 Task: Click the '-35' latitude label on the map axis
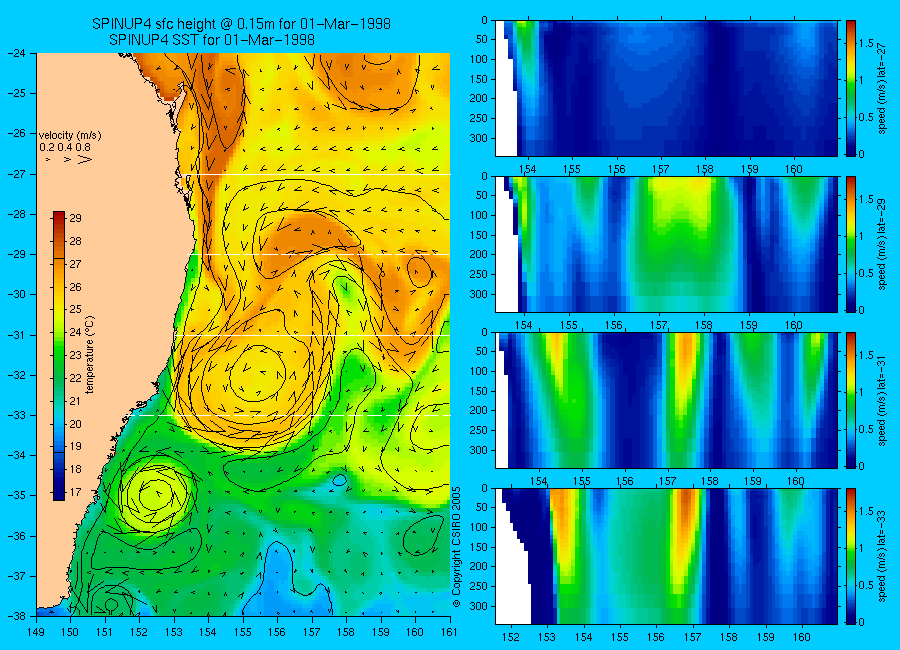click(x=17, y=496)
